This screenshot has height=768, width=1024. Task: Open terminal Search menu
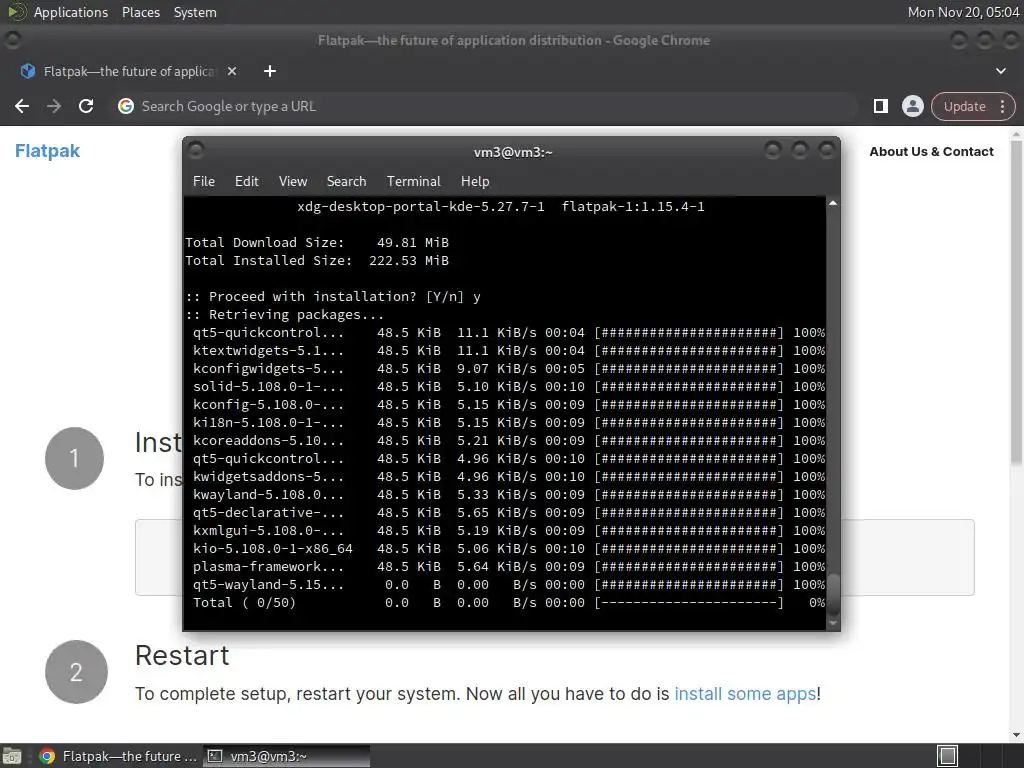click(346, 182)
